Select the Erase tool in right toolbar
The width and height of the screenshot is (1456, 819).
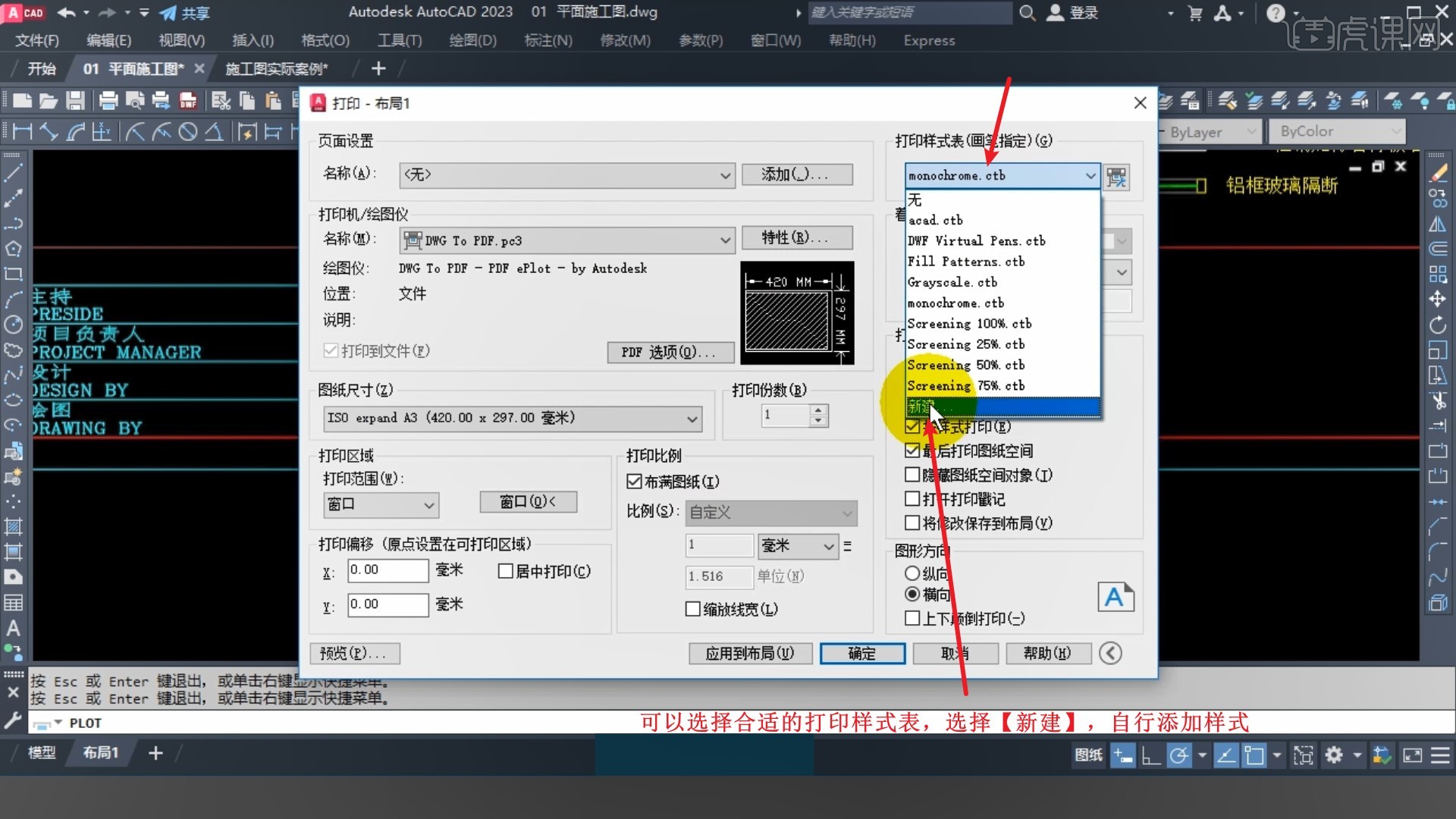1437,174
